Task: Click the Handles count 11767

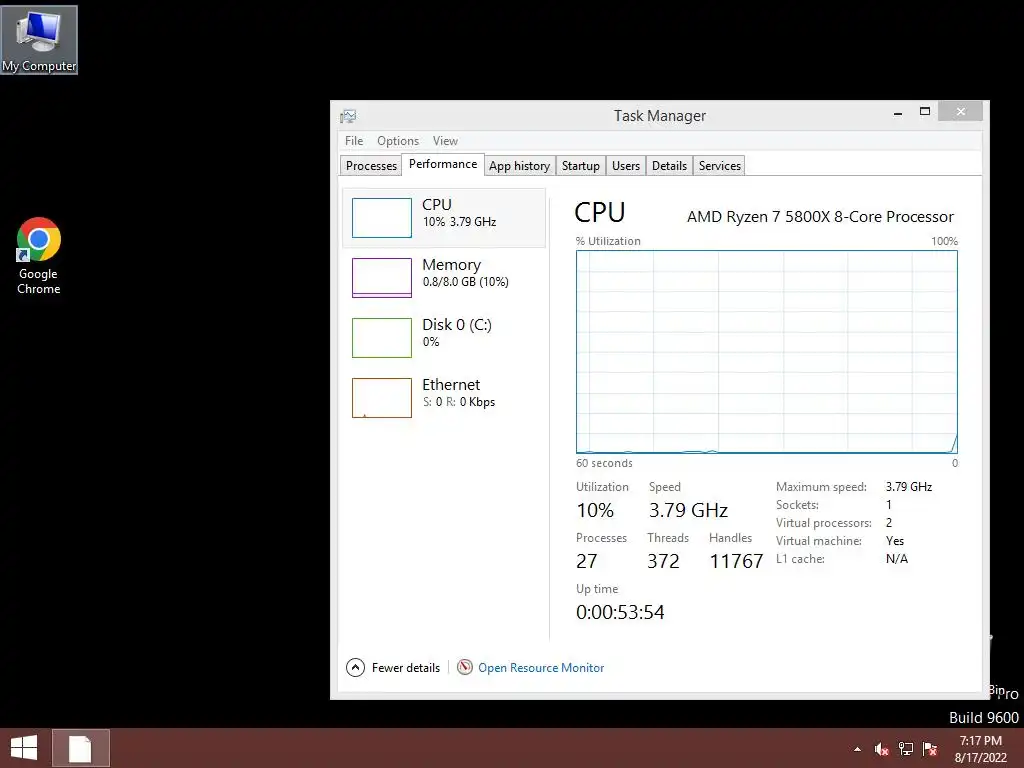Action: coord(736,561)
